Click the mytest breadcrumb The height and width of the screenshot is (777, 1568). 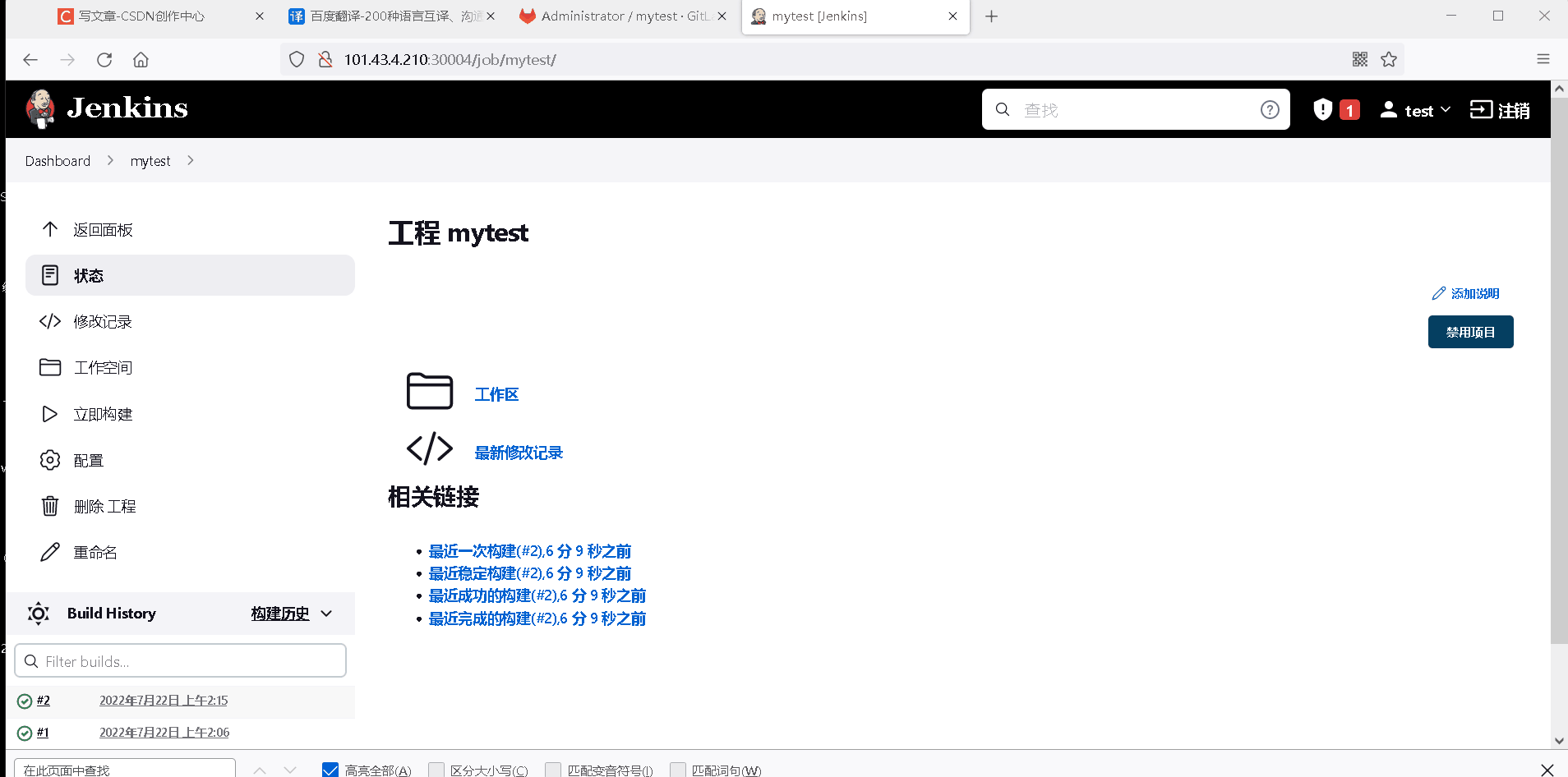pos(150,161)
